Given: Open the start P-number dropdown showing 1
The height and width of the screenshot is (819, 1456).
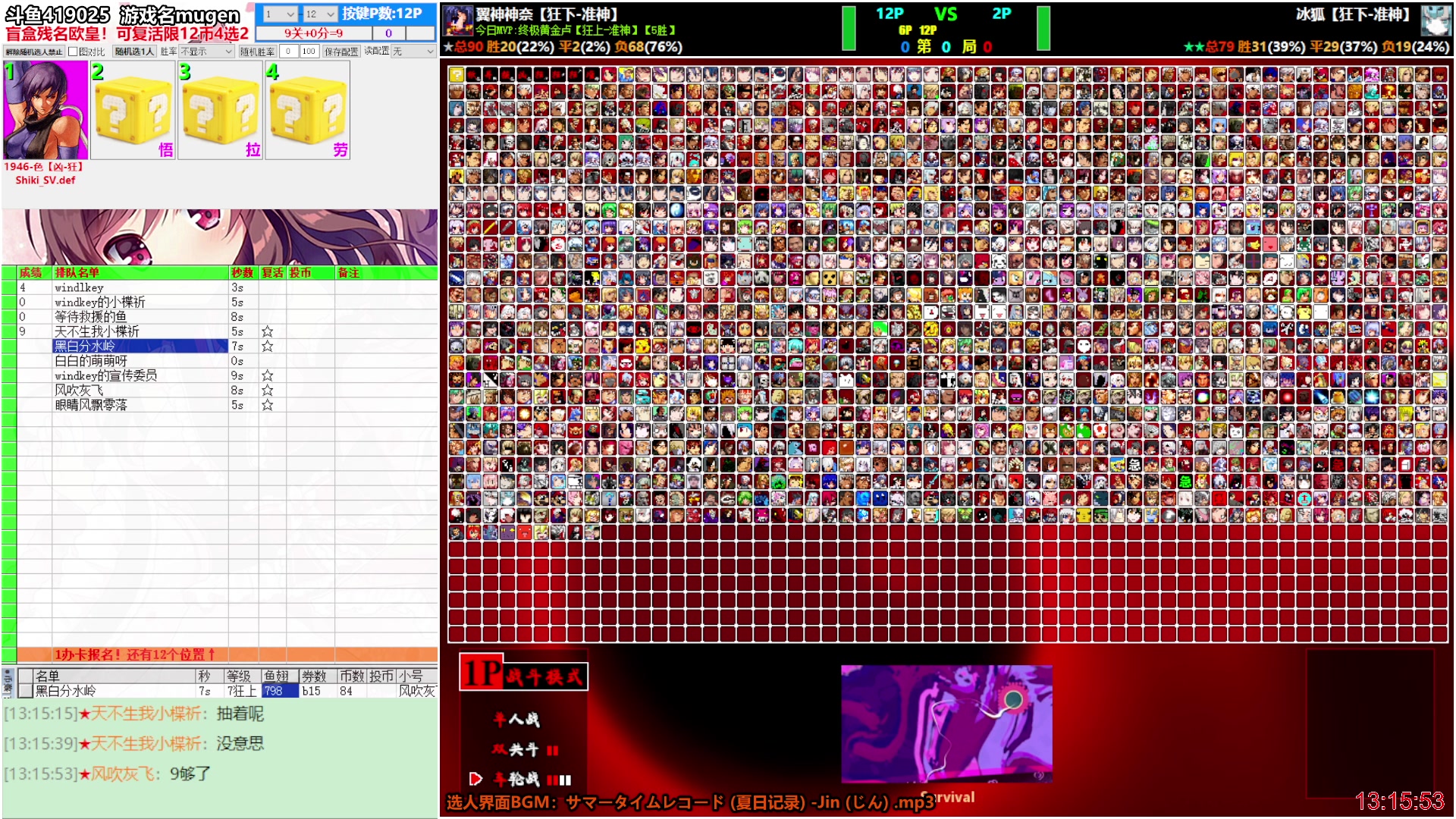Looking at the screenshot, I should pyautogui.click(x=279, y=14).
